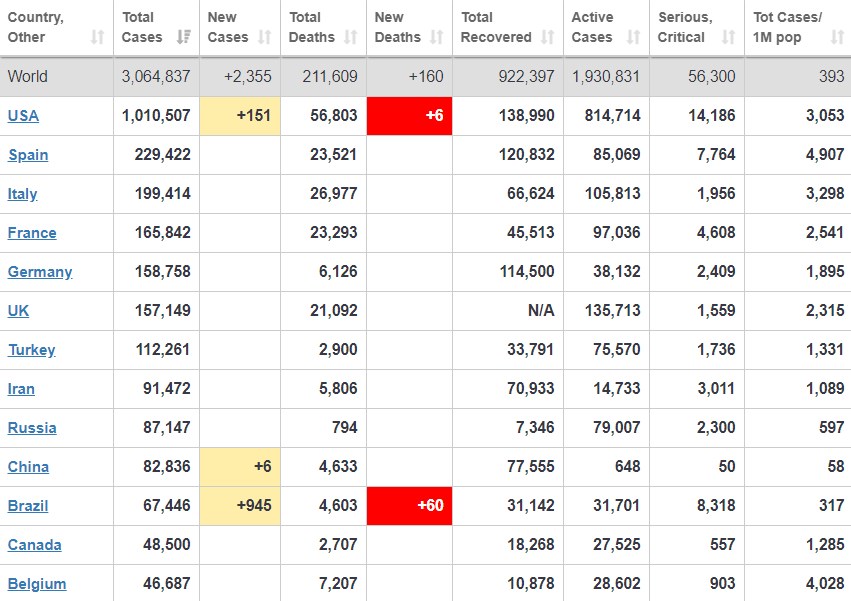Click Brazil new deaths cell +60
Screen dimensions: 851x601
409,505
